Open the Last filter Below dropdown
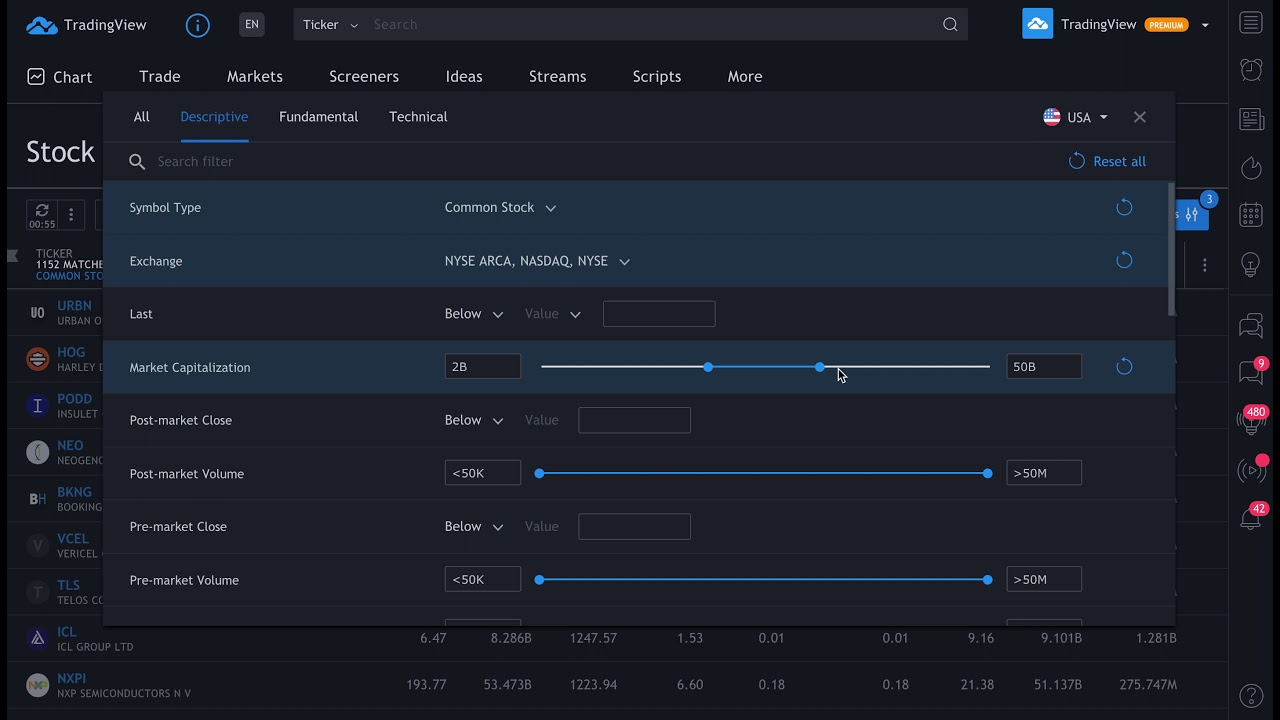The width and height of the screenshot is (1280, 720). click(473, 314)
